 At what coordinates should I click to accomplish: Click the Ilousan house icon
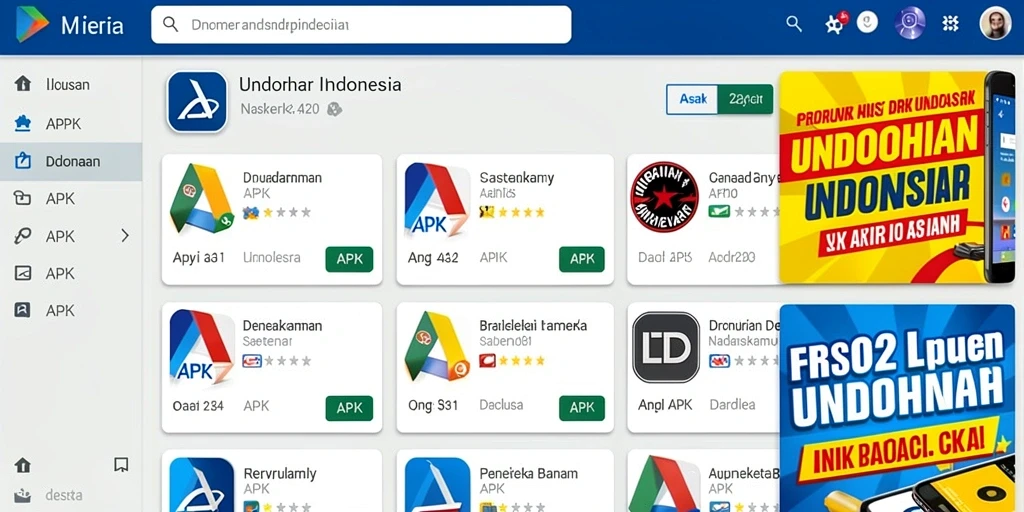point(22,84)
